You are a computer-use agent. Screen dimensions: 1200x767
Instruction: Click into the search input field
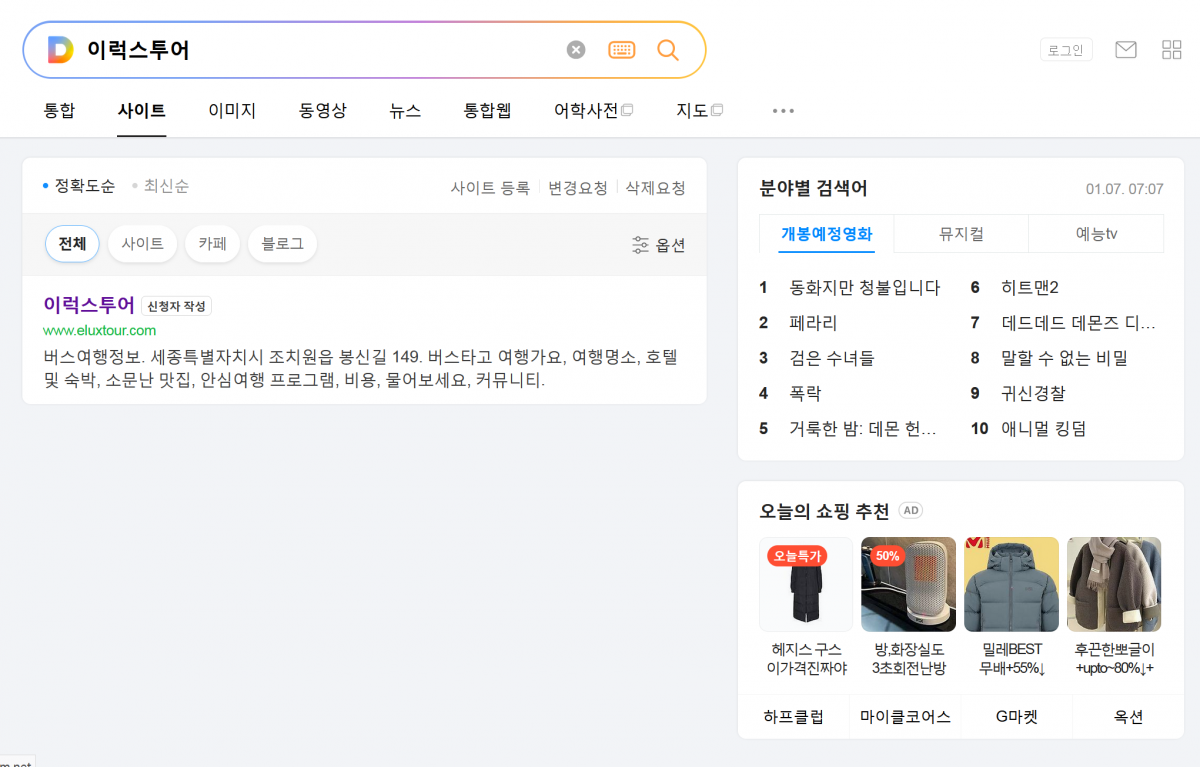320,50
